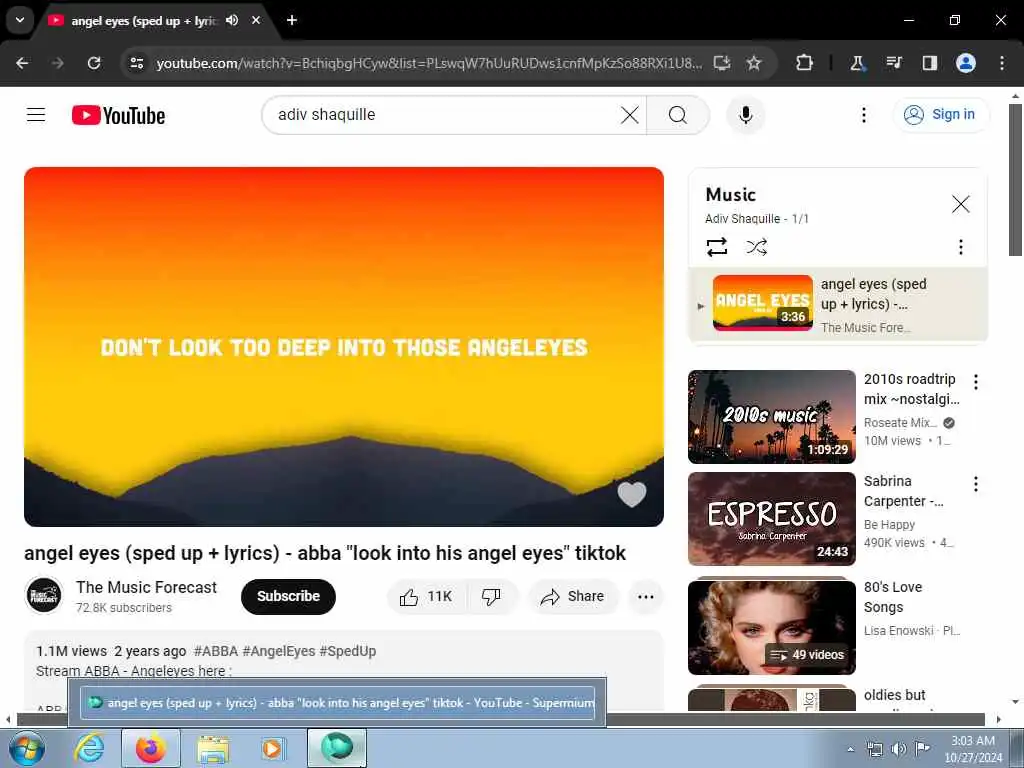
Task: Toggle shuffle playlist in Music panel
Action: coord(756,247)
